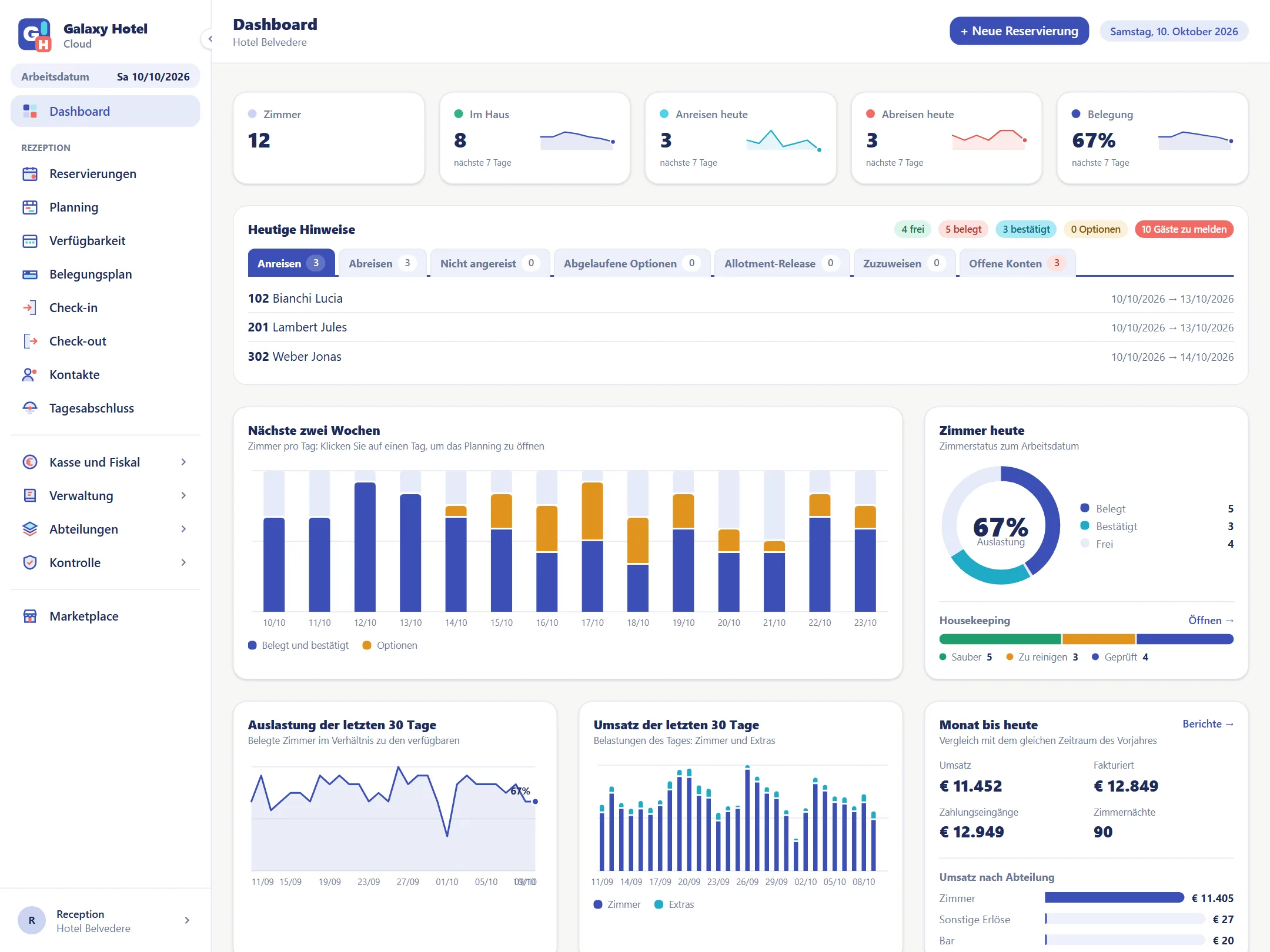The height and width of the screenshot is (952, 1270).
Task: Click the Belegungsplan icon
Action: (30, 274)
